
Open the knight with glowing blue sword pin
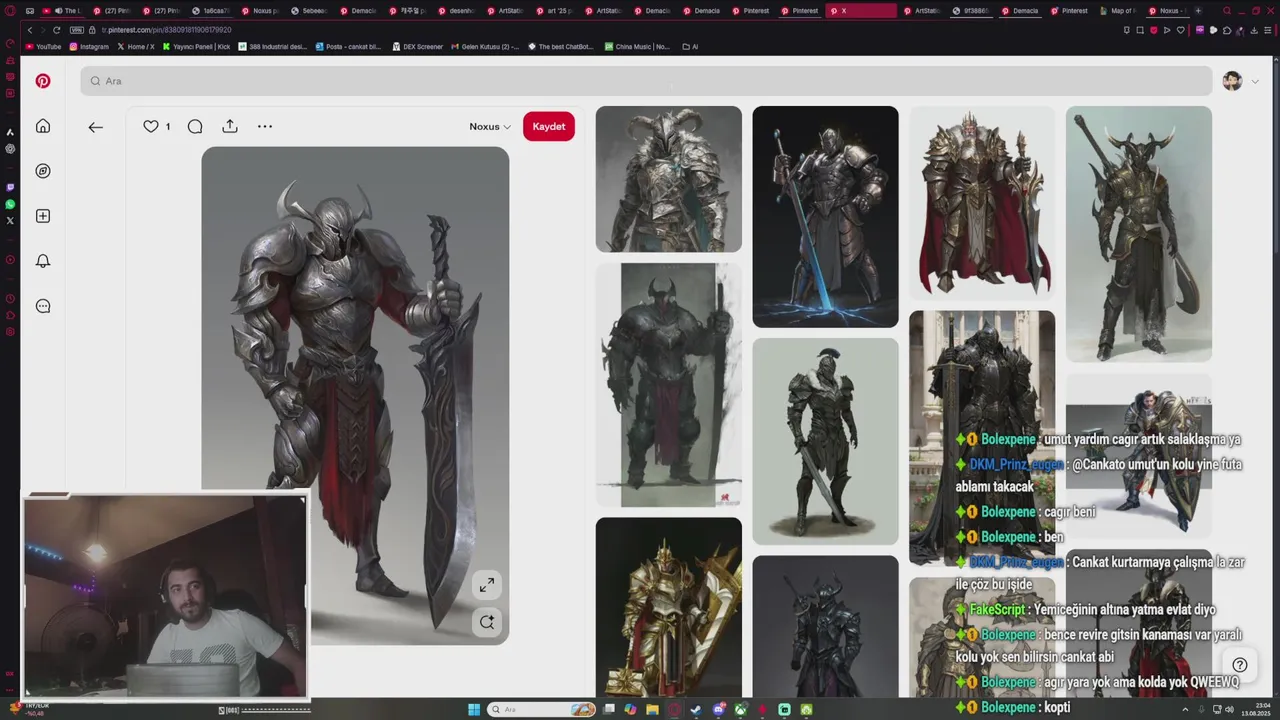(825, 216)
